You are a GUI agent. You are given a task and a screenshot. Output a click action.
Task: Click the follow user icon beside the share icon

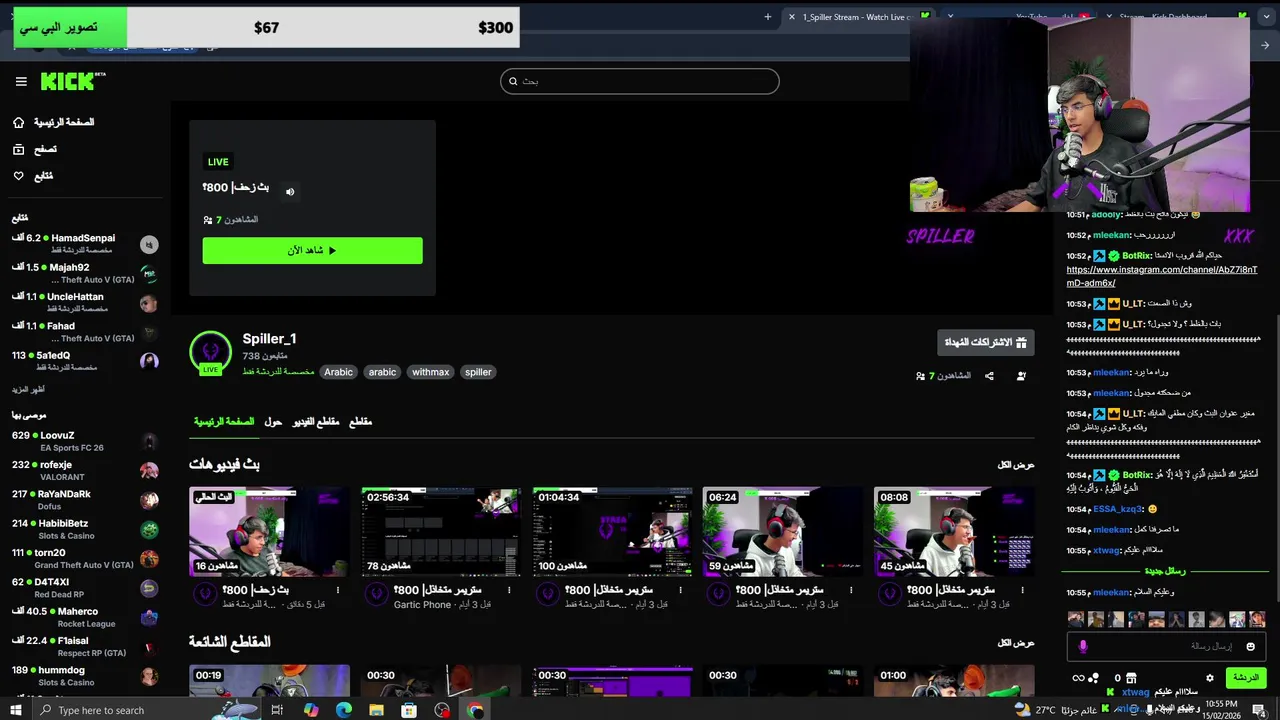[1021, 376]
